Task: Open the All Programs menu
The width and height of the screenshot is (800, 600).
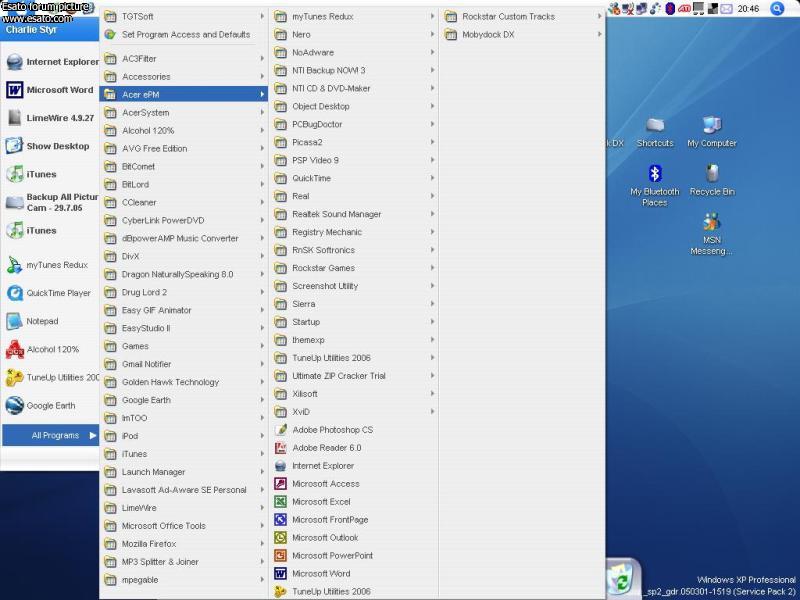Action: (51, 435)
